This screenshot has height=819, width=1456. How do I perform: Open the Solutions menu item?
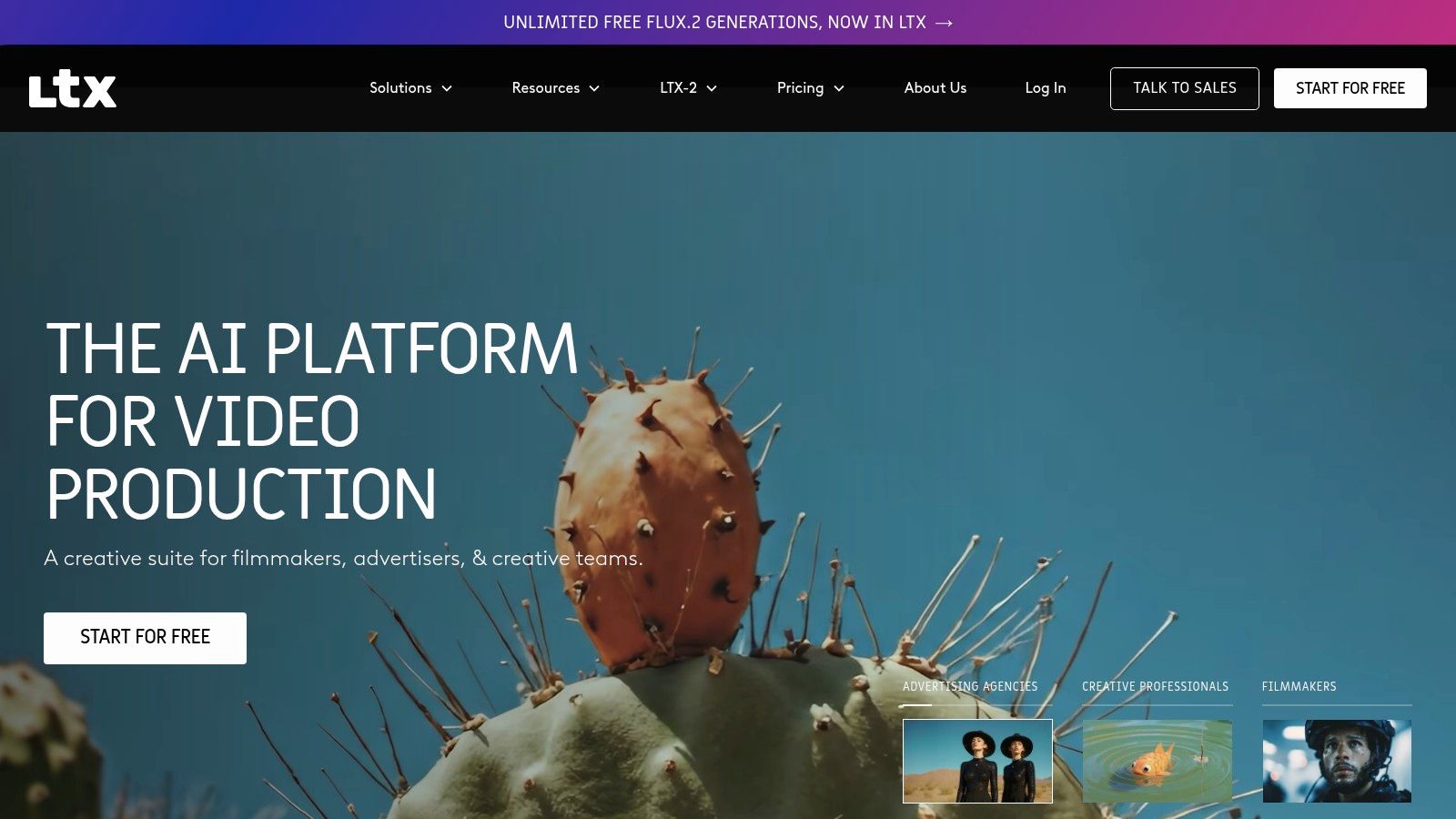[x=400, y=88]
